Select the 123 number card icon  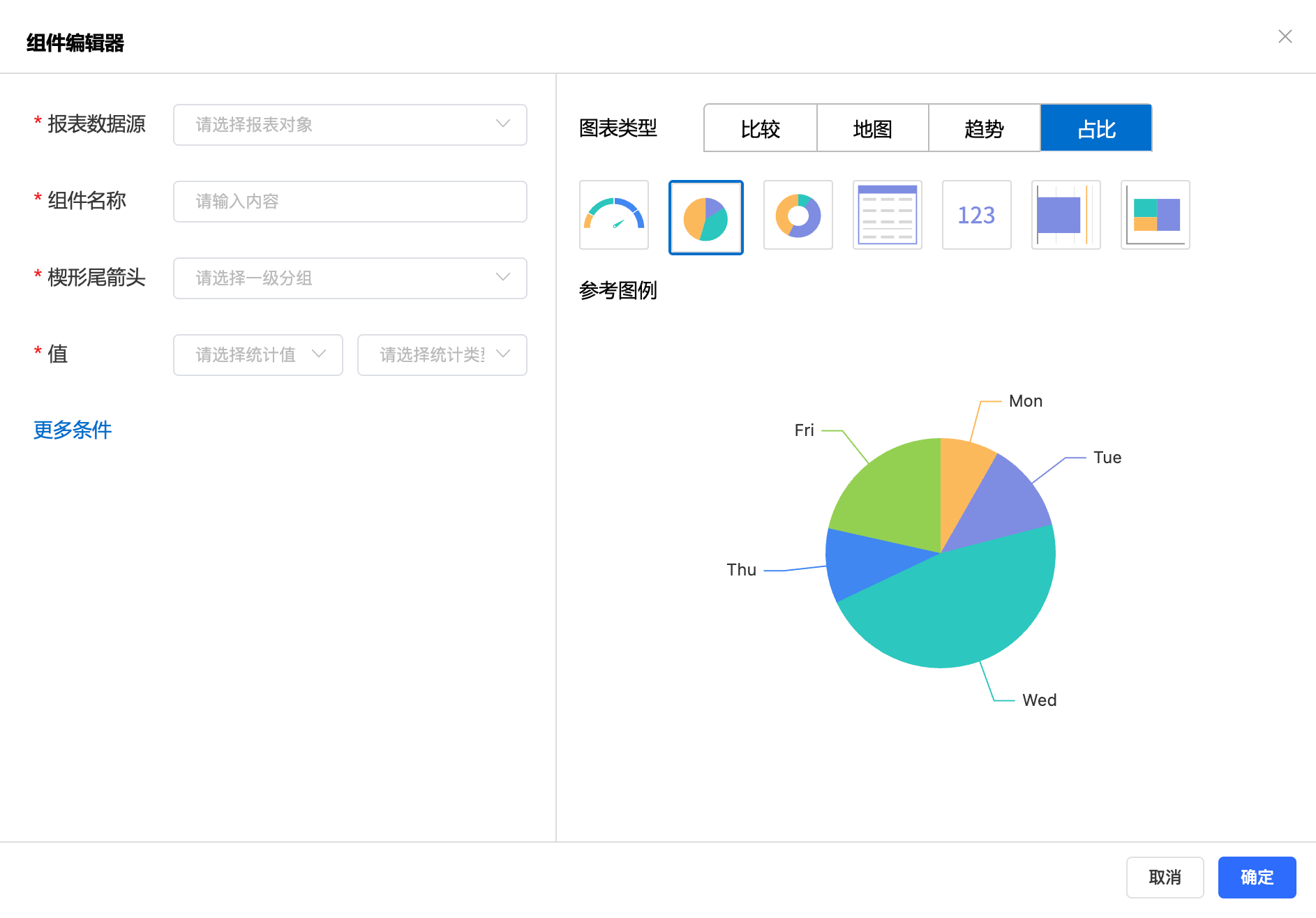click(x=976, y=215)
